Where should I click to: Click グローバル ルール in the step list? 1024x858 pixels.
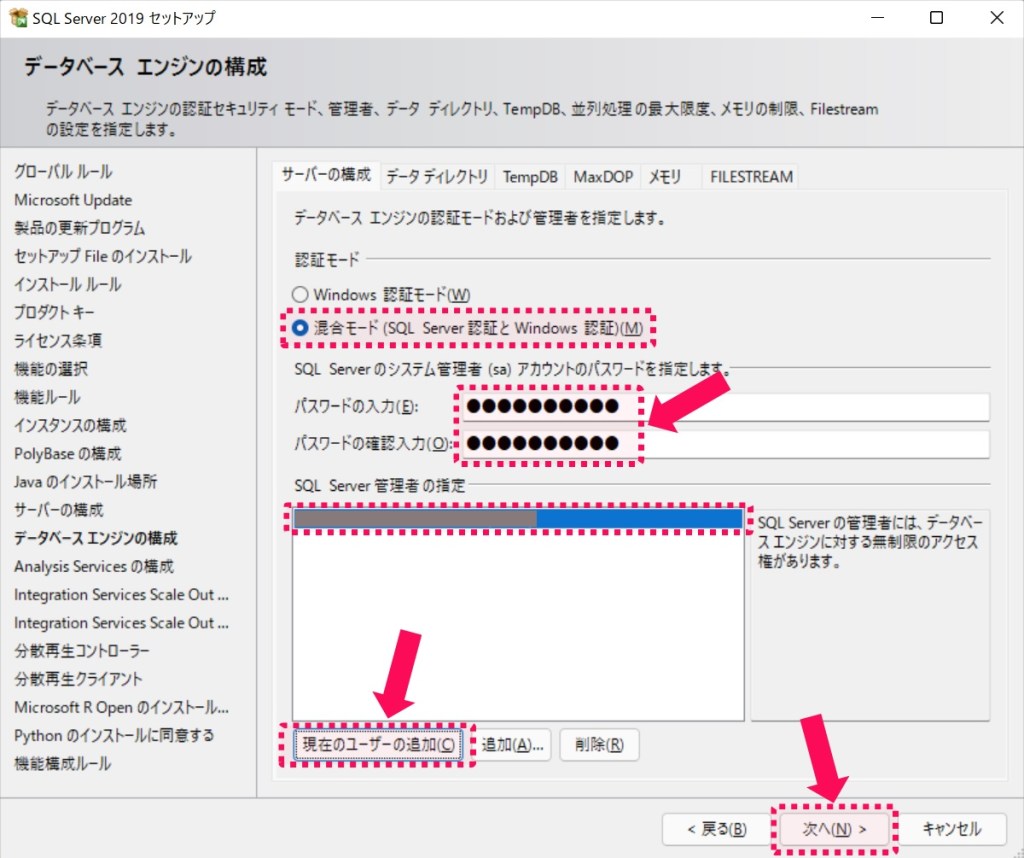tap(63, 172)
